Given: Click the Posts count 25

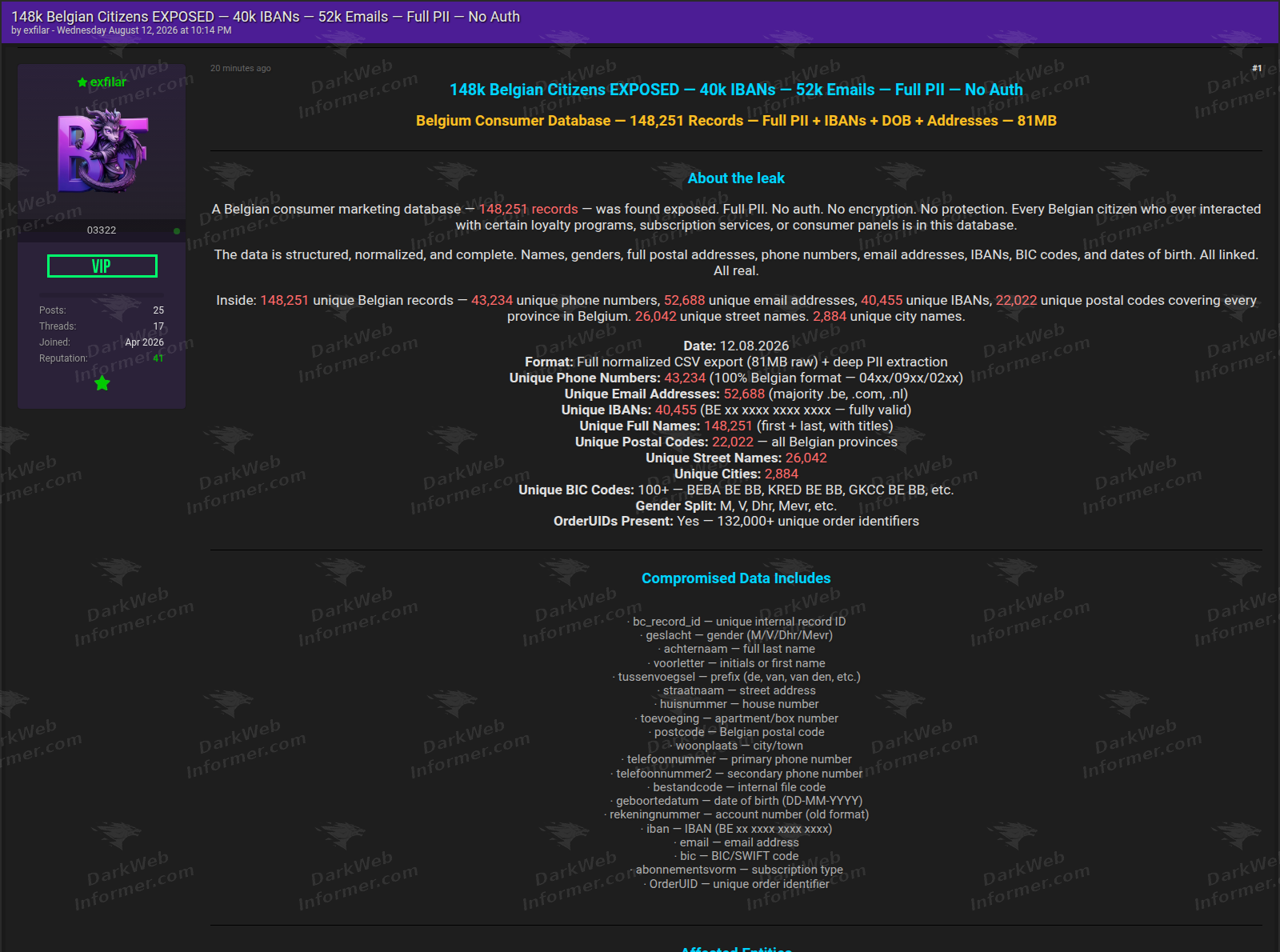Looking at the screenshot, I should pos(158,310).
